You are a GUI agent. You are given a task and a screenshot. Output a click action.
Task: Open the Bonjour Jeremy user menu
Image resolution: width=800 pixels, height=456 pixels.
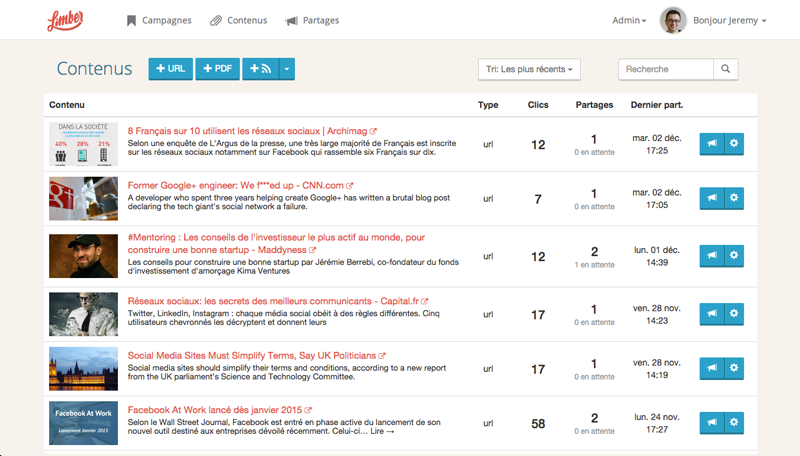[x=730, y=20]
